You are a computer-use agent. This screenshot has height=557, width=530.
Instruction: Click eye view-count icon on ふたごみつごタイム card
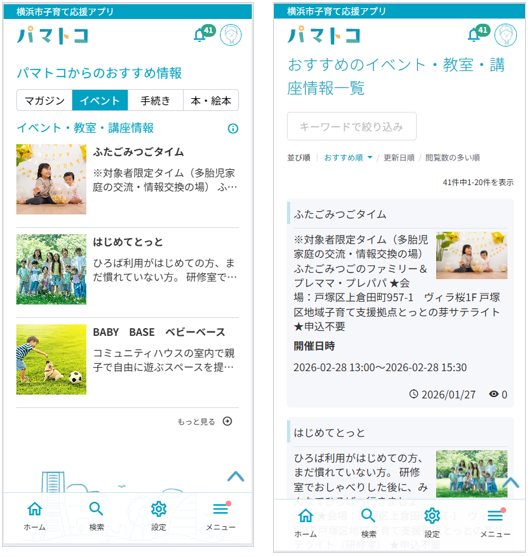494,394
